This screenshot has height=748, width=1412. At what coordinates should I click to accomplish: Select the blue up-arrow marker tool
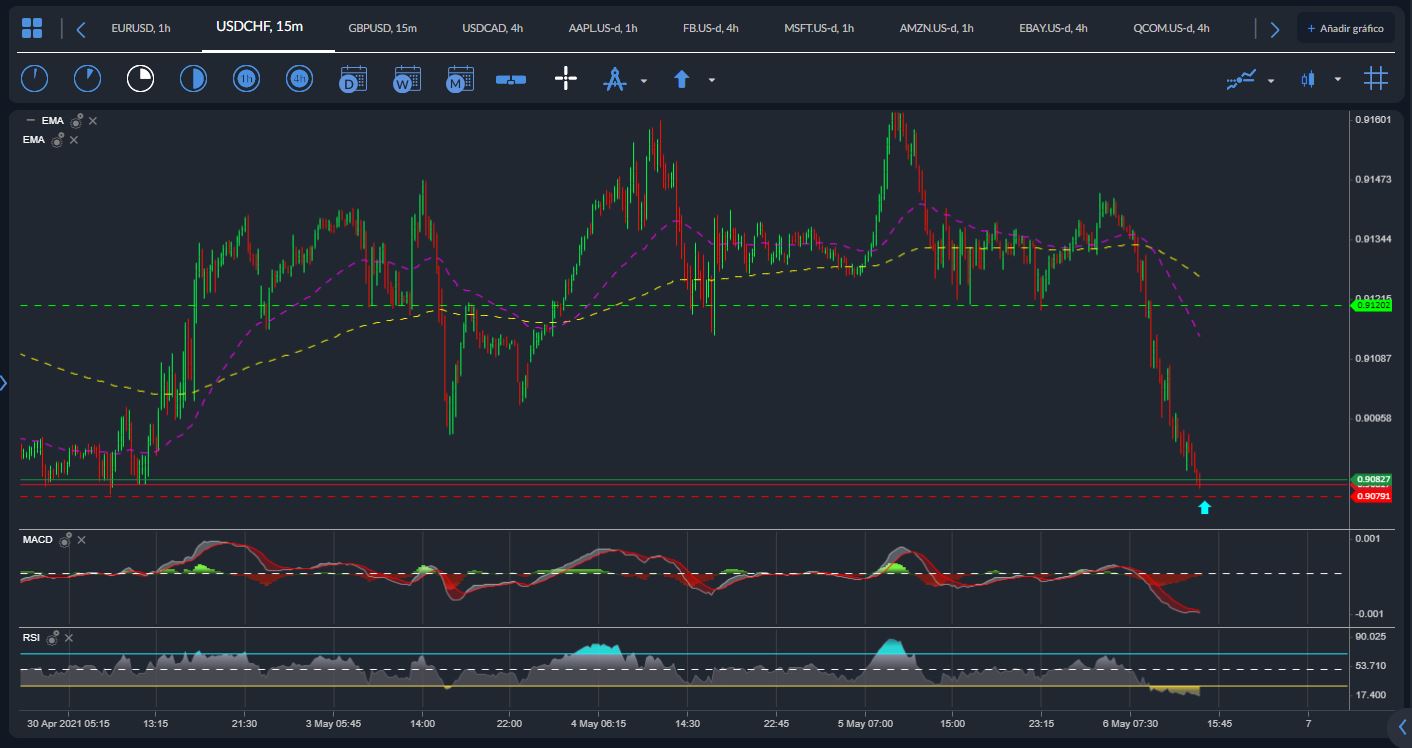(682, 79)
